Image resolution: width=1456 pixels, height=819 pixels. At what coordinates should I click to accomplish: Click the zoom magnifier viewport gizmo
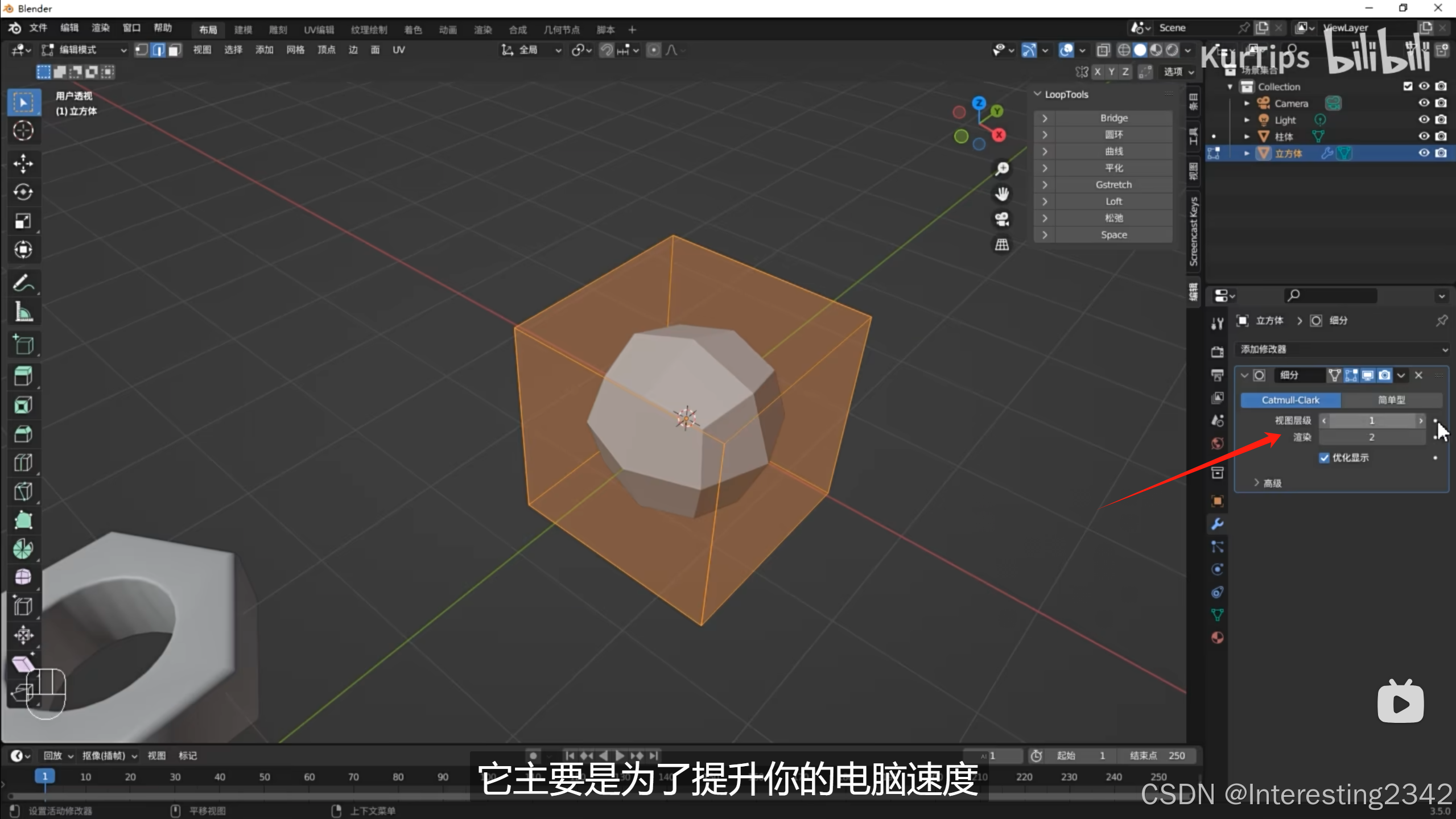pyautogui.click(x=1001, y=169)
